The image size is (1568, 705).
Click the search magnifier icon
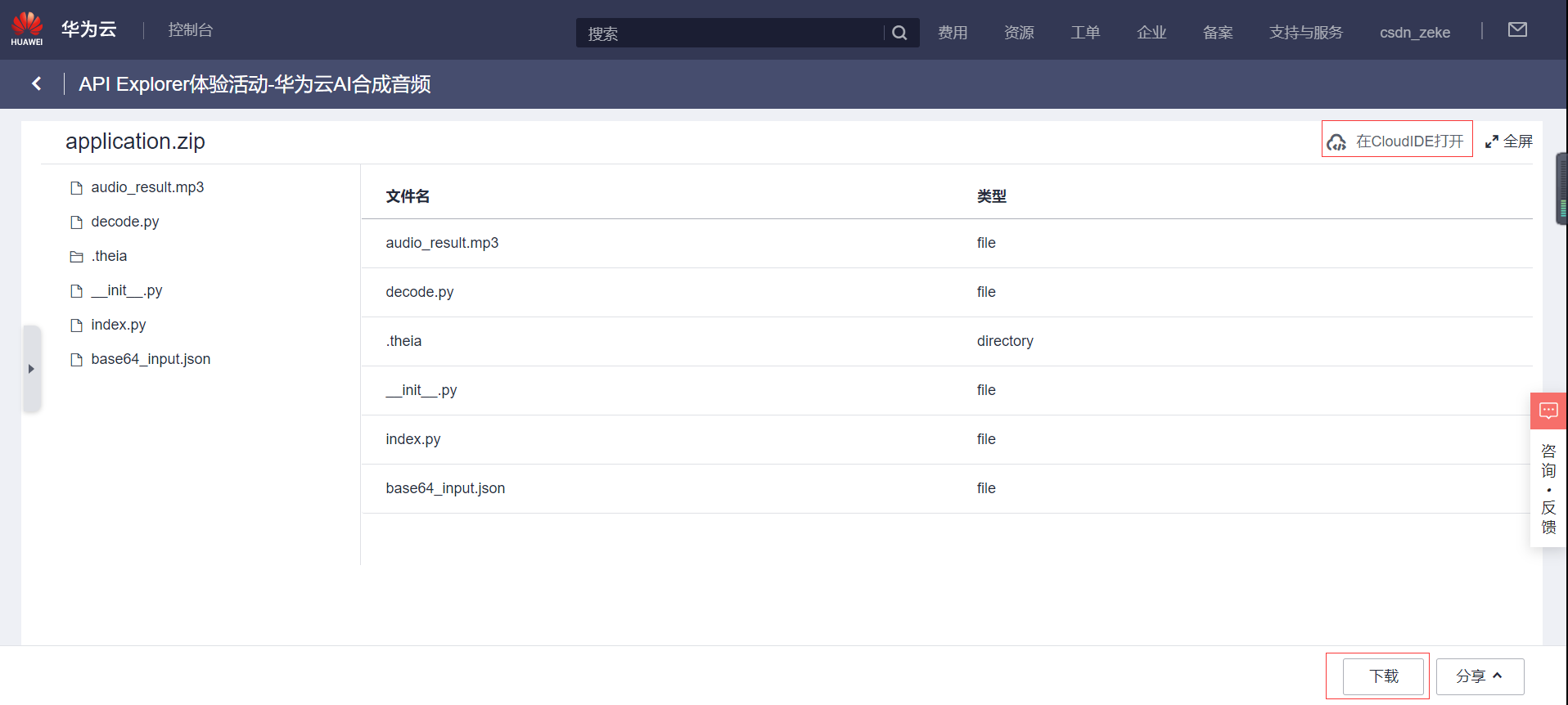coord(899,33)
